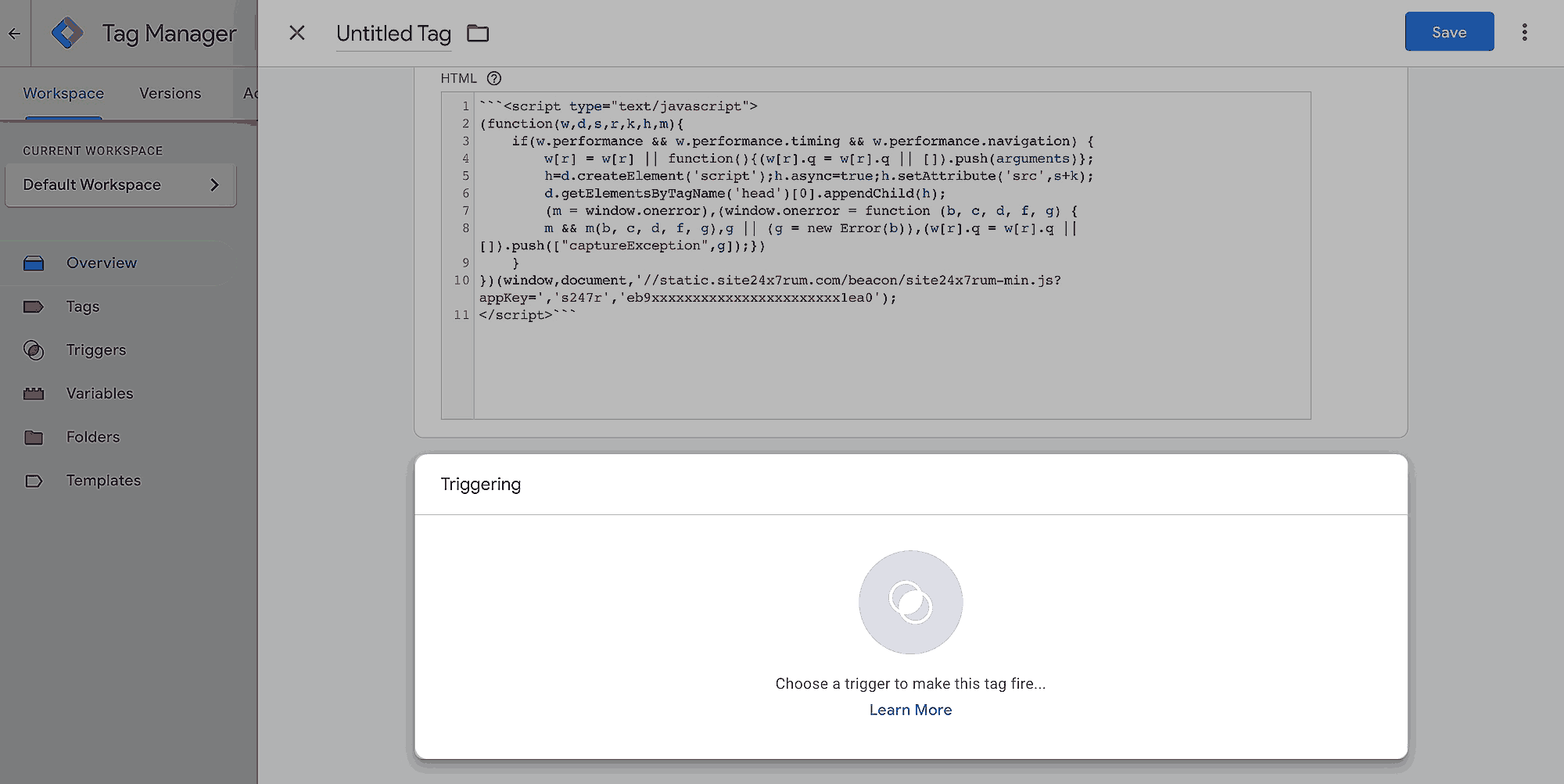The width and height of the screenshot is (1564, 784).
Task: Open the Triggers section
Action: click(x=96, y=350)
